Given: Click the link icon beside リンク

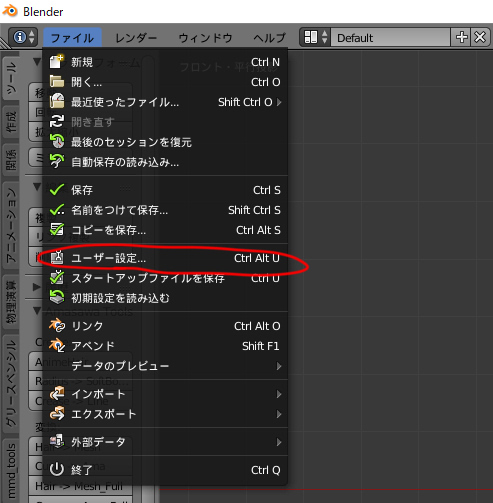Looking at the screenshot, I should (57, 326).
